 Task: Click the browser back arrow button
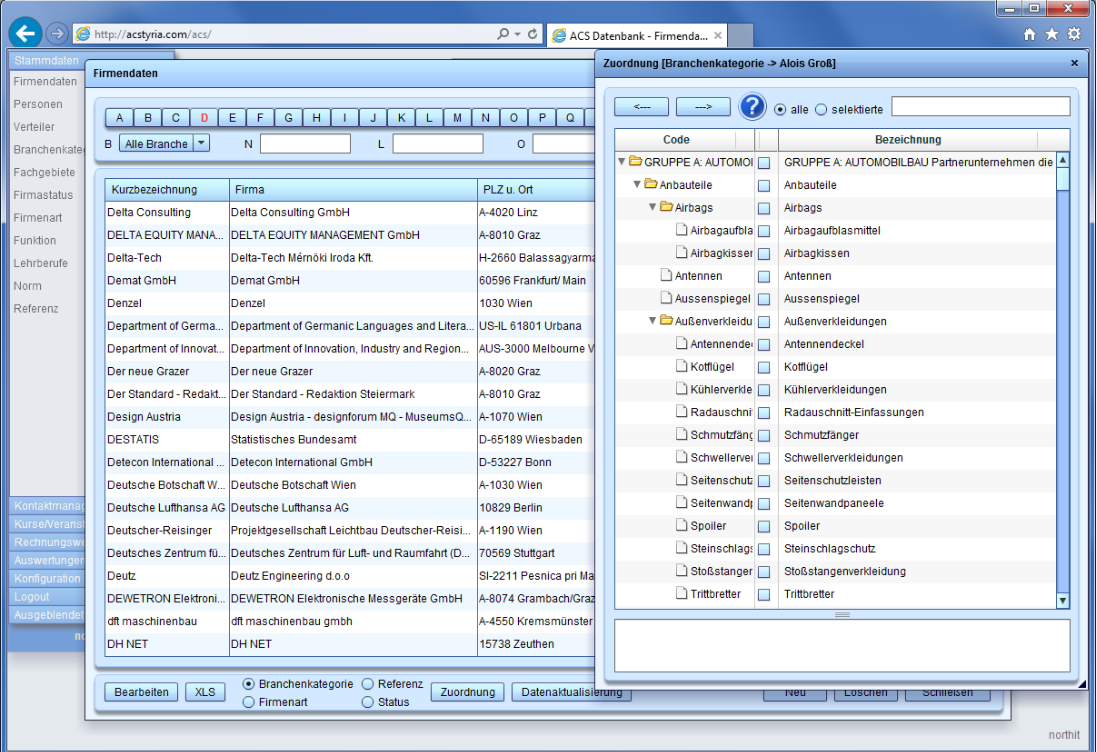(x=25, y=33)
